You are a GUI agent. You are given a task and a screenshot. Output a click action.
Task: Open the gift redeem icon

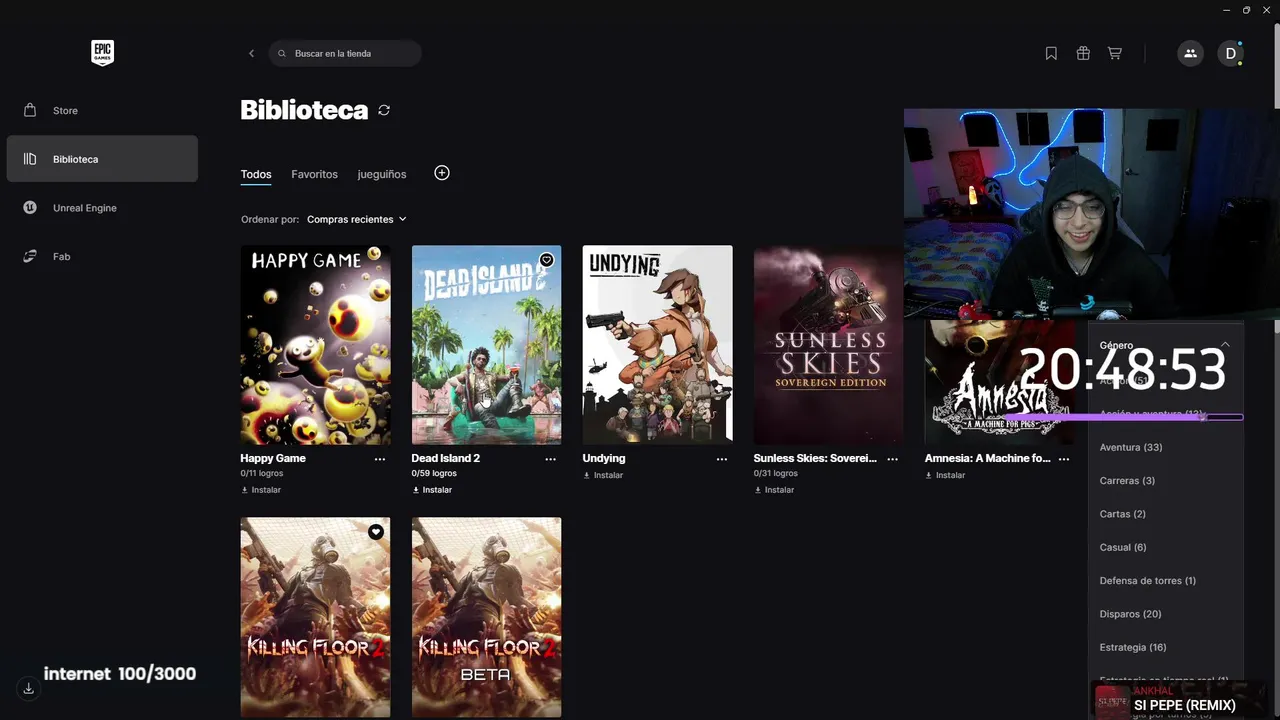pos(1083,54)
